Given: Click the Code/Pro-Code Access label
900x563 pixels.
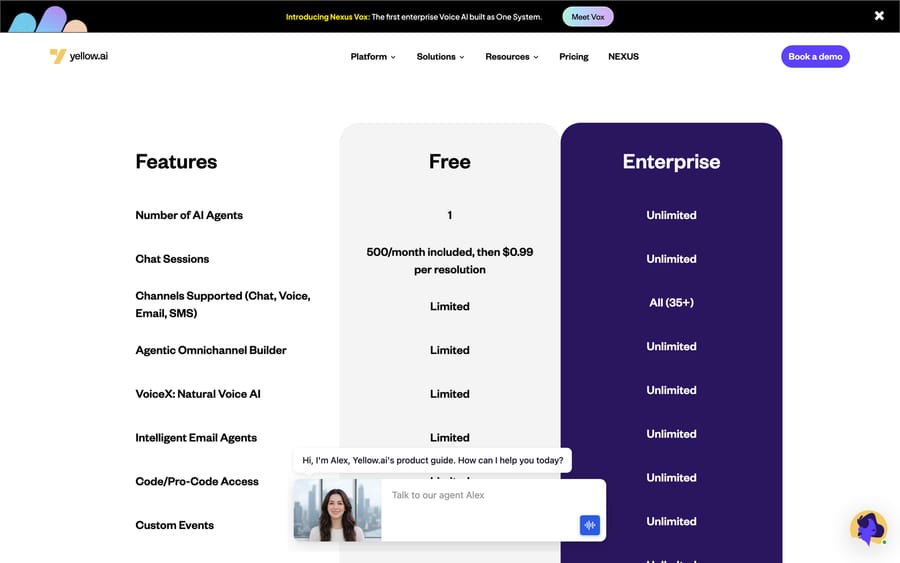Looking at the screenshot, I should coord(197,482).
